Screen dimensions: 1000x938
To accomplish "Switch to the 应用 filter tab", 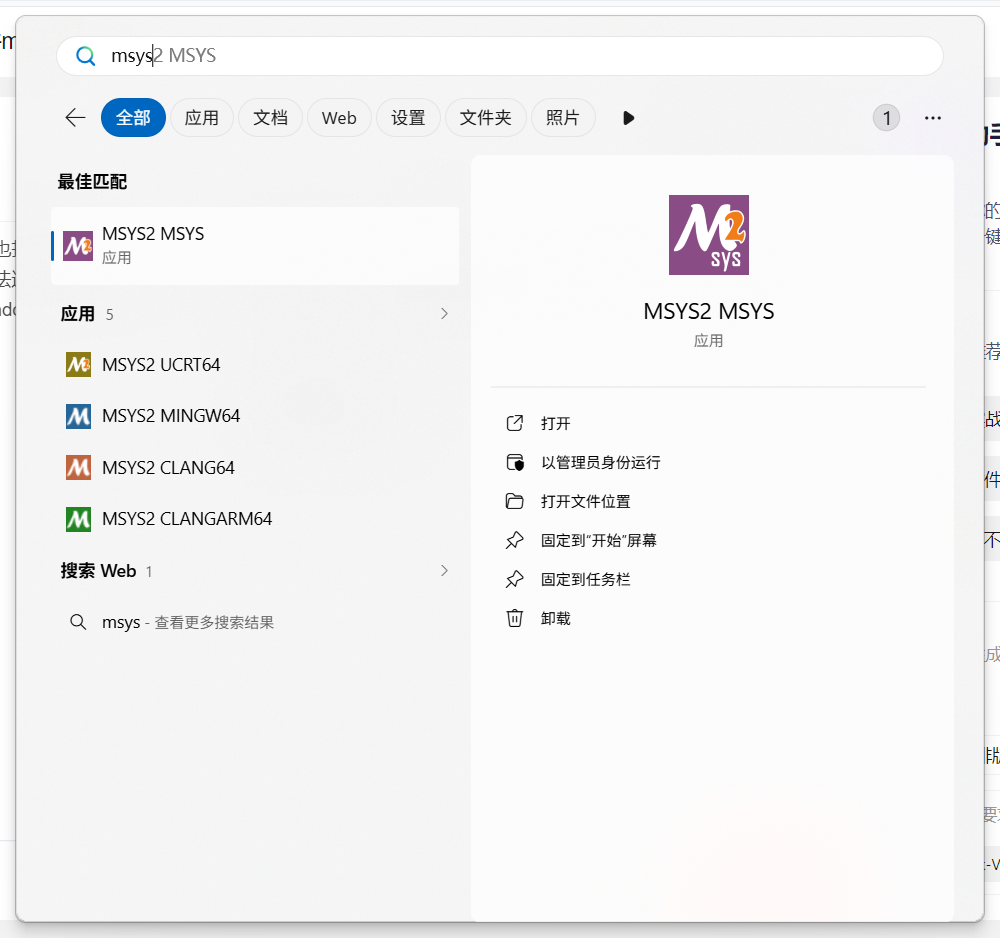I will (202, 118).
